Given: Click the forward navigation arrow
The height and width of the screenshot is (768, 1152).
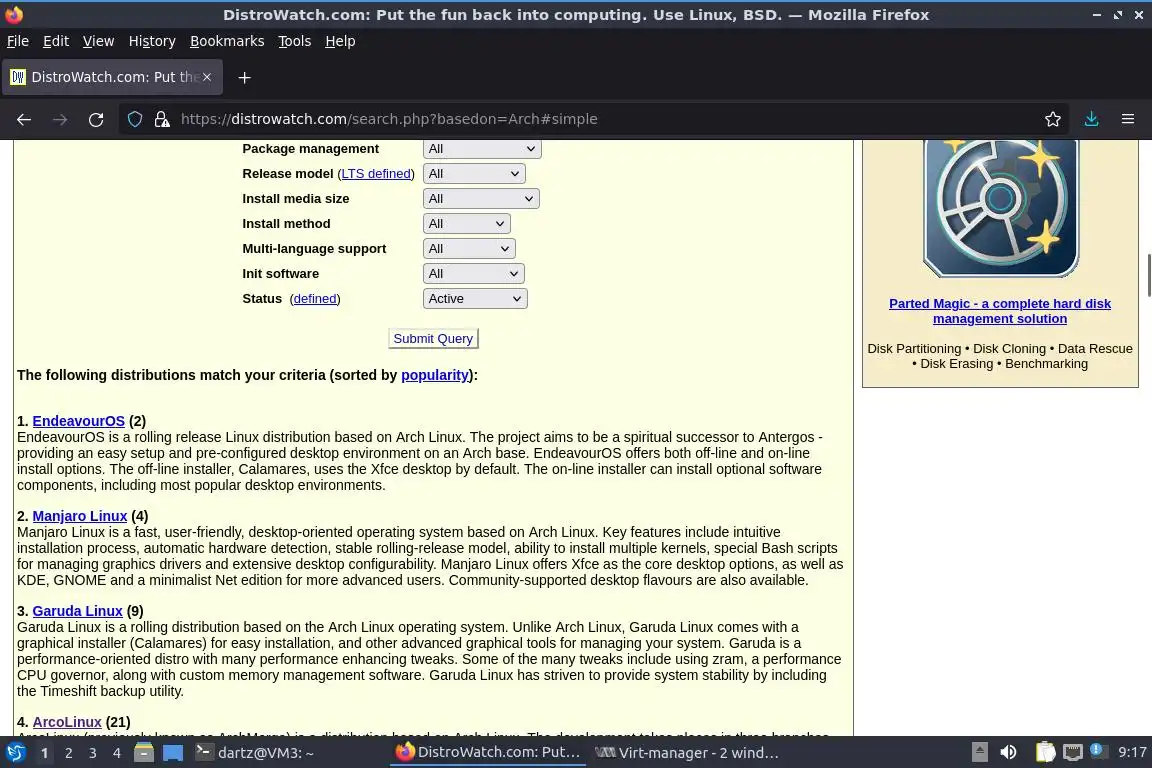Looking at the screenshot, I should 60,119.
